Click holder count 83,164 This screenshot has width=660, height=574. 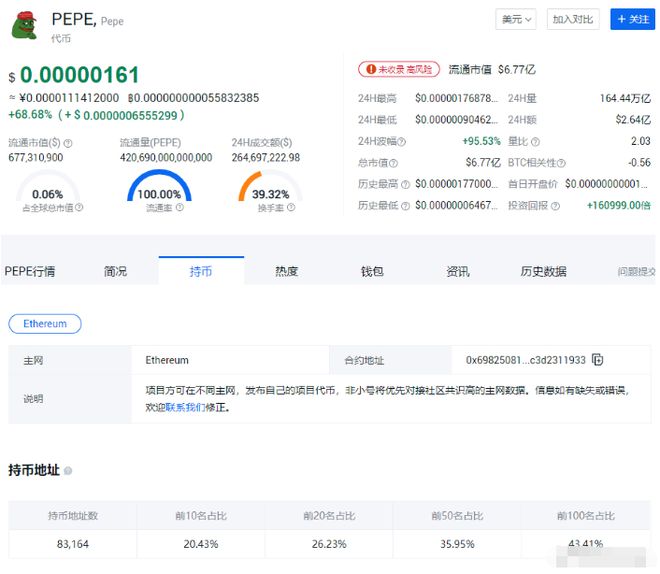[x=72, y=544]
